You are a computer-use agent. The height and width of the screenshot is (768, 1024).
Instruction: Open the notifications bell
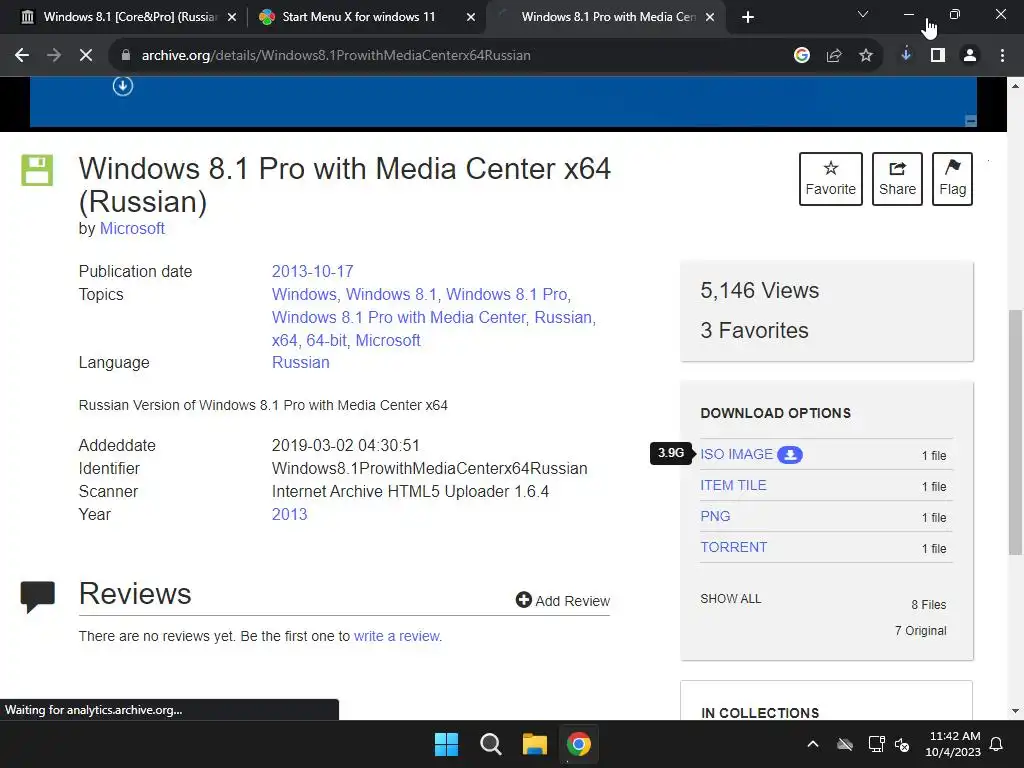click(997, 744)
